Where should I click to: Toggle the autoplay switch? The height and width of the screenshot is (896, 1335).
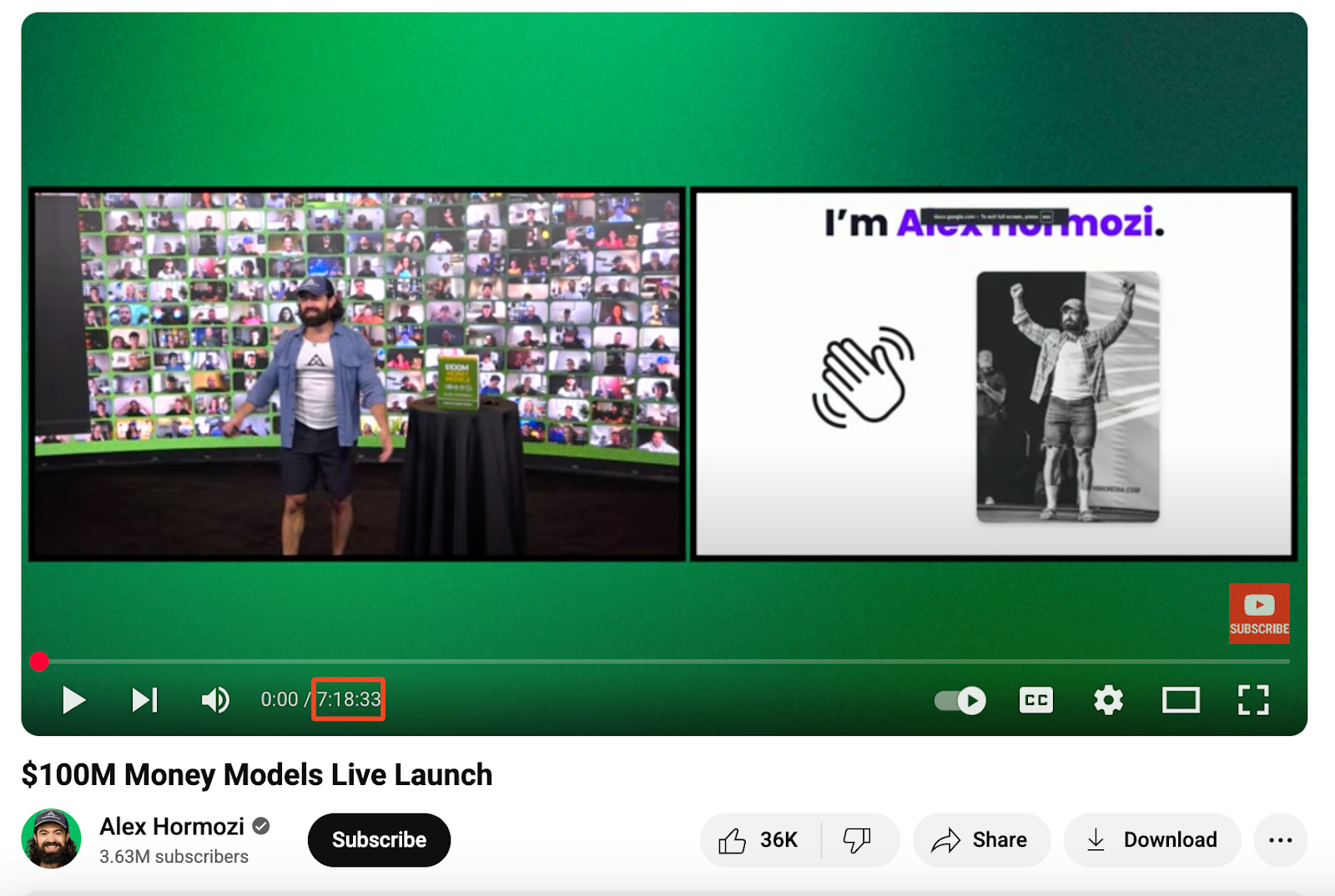click(960, 700)
